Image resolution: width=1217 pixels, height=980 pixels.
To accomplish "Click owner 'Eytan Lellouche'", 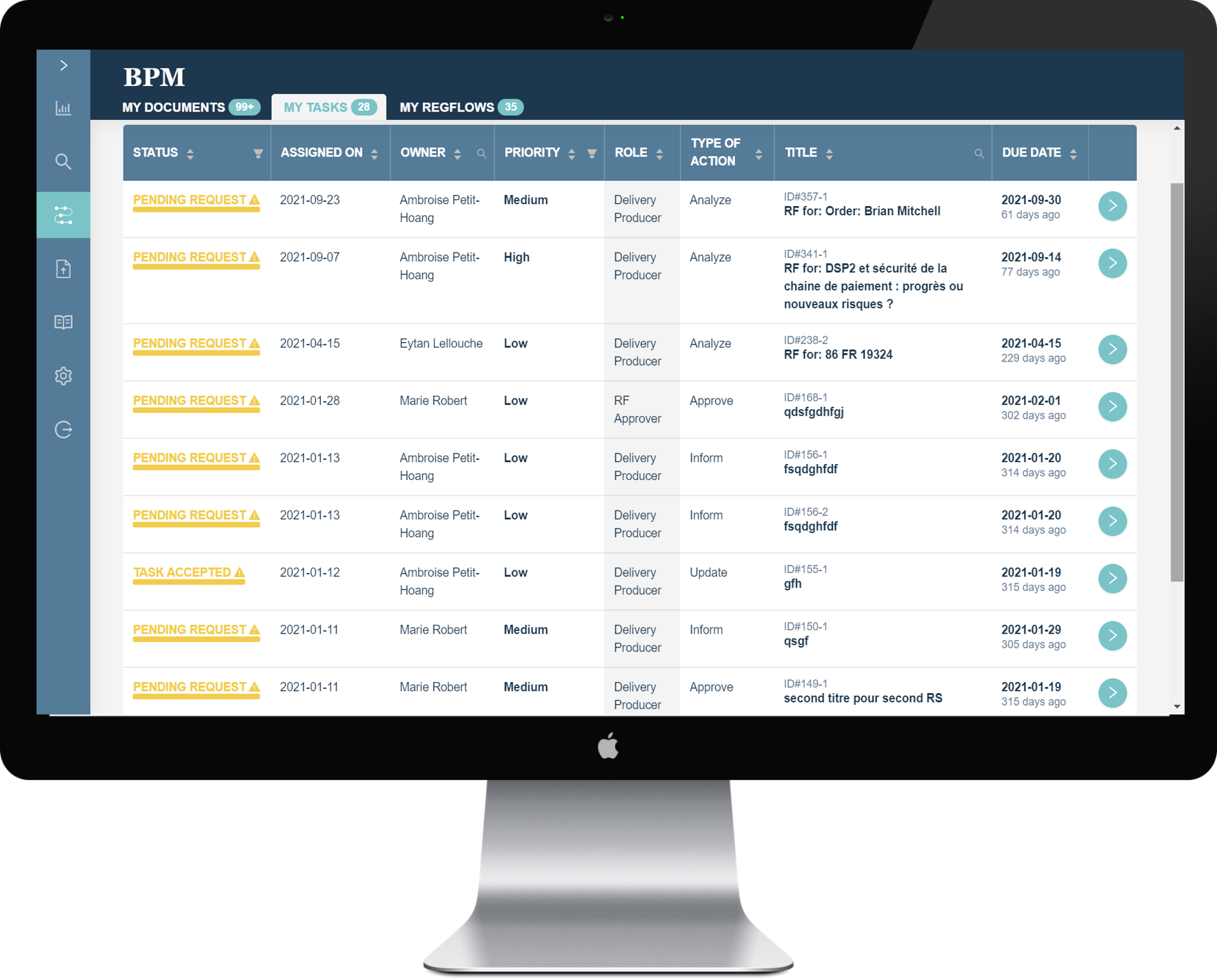I will (441, 343).
